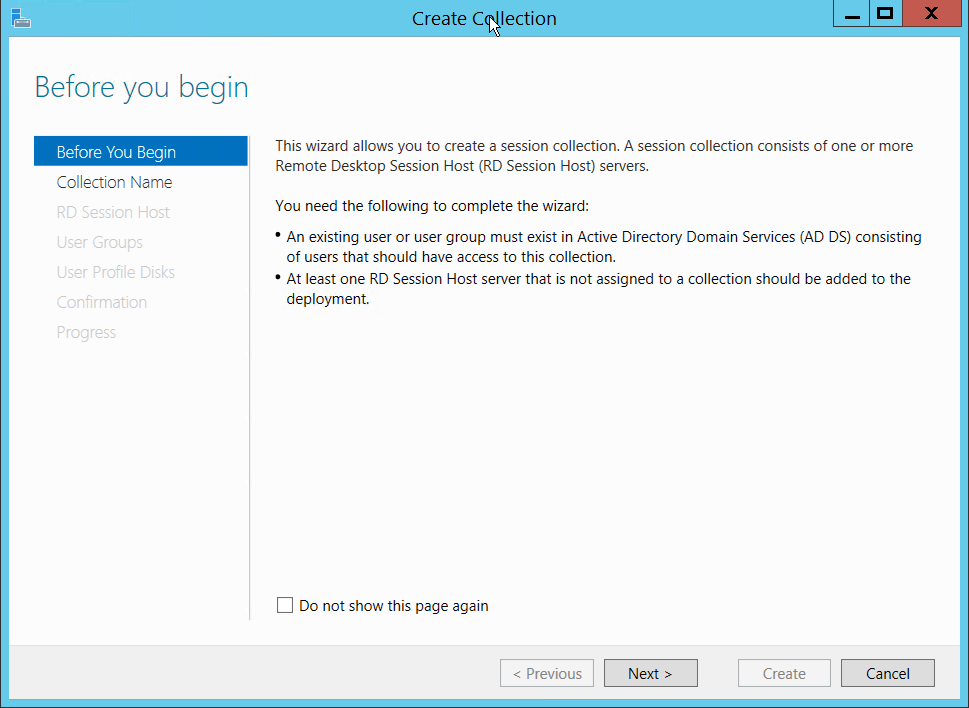Enable 'Do not show this page again'
969x708 pixels.
click(286, 605)
